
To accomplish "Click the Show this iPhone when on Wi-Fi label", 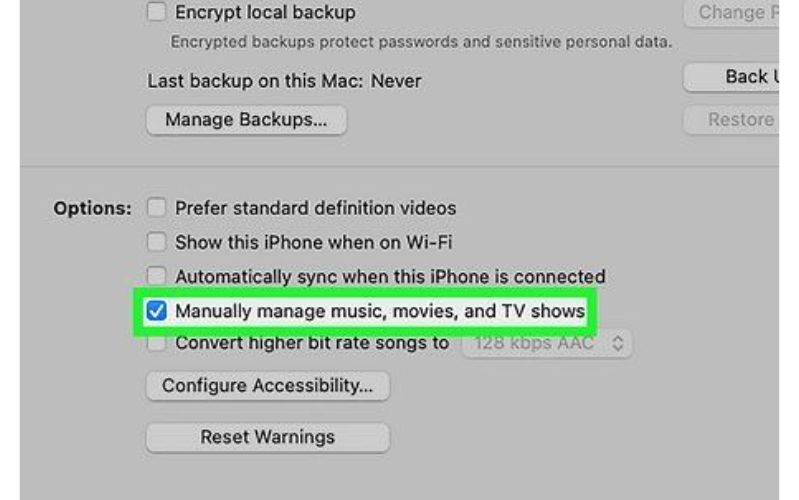I will pyautogui.click(x=314, y=242).
